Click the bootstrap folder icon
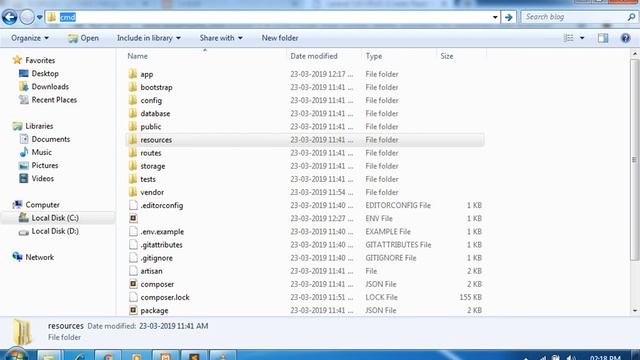Viewport: 640px width, 360px height. [133, 87]
